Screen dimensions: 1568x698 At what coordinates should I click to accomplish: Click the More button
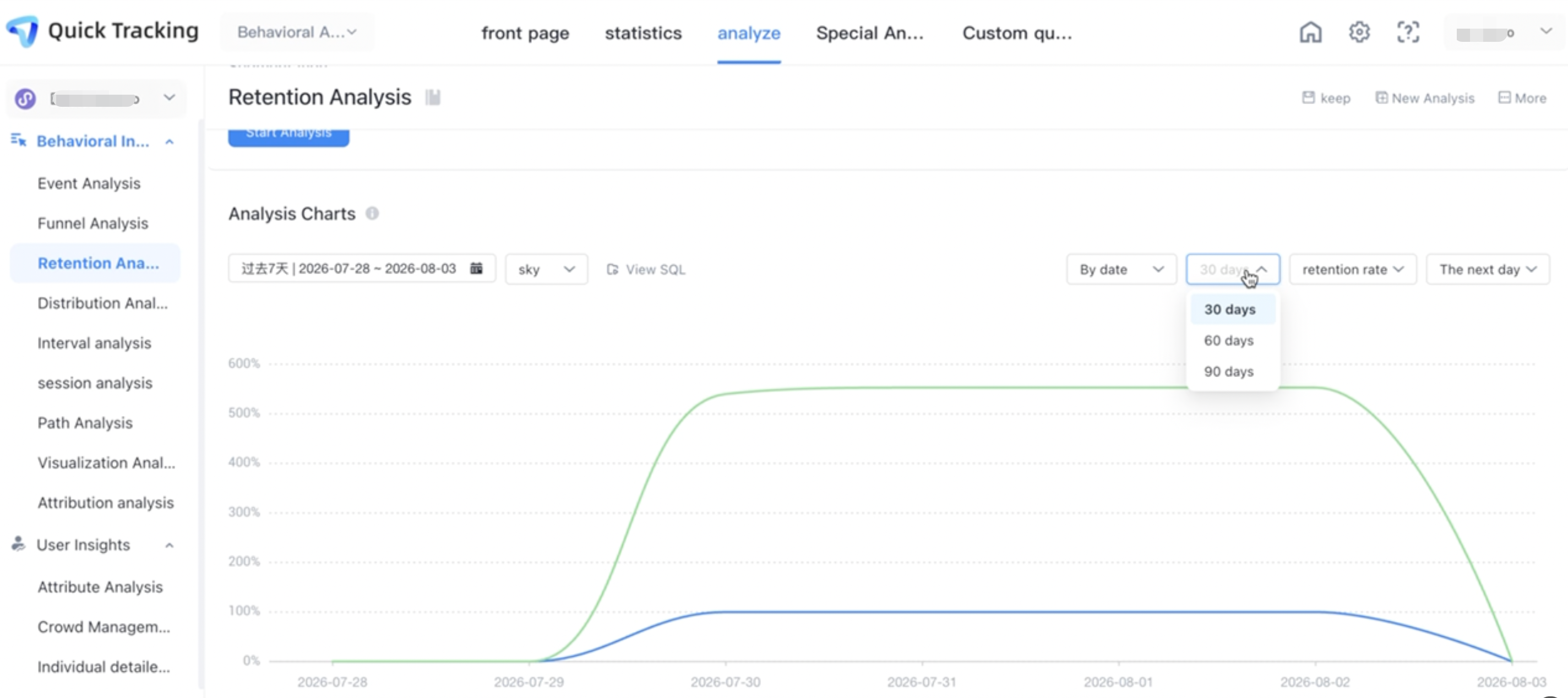(1522, 98)
